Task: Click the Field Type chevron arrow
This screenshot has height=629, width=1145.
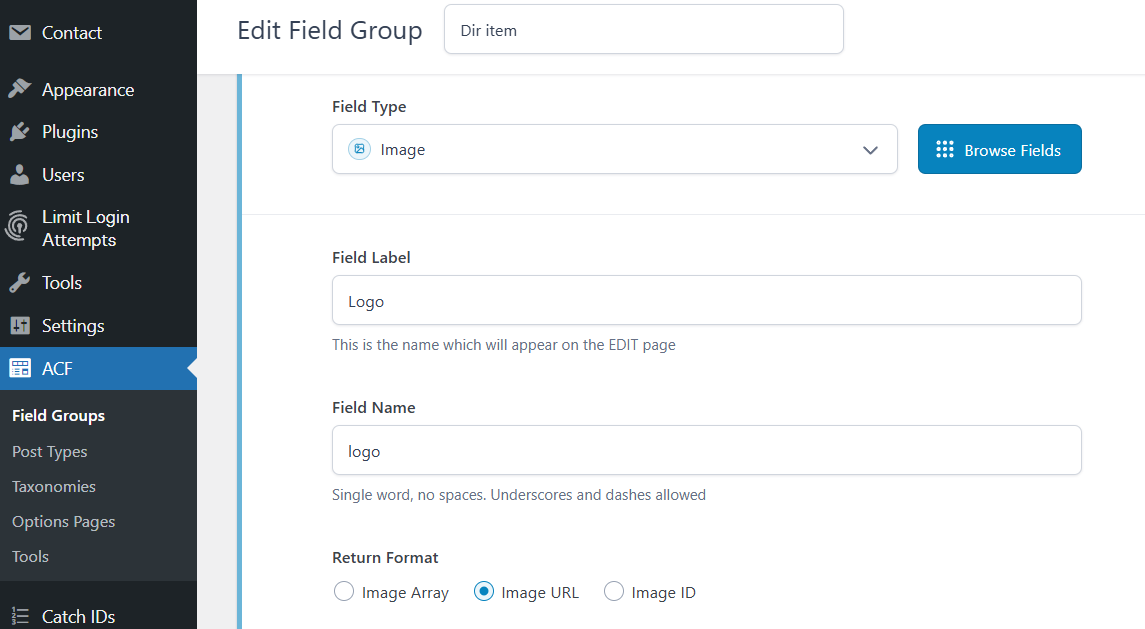Action: click(870, 150)
